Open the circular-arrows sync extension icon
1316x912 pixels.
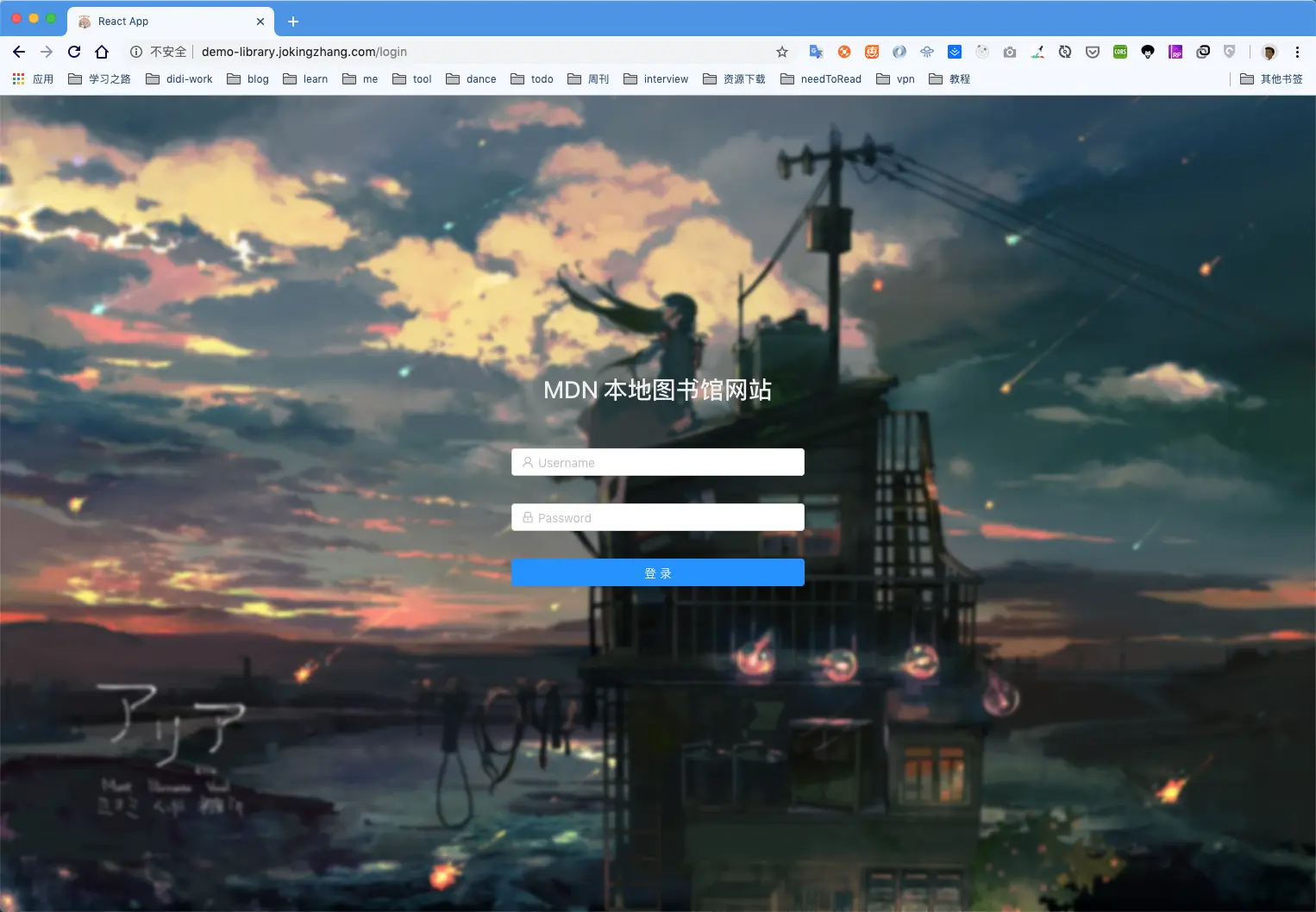[1065, 52]
